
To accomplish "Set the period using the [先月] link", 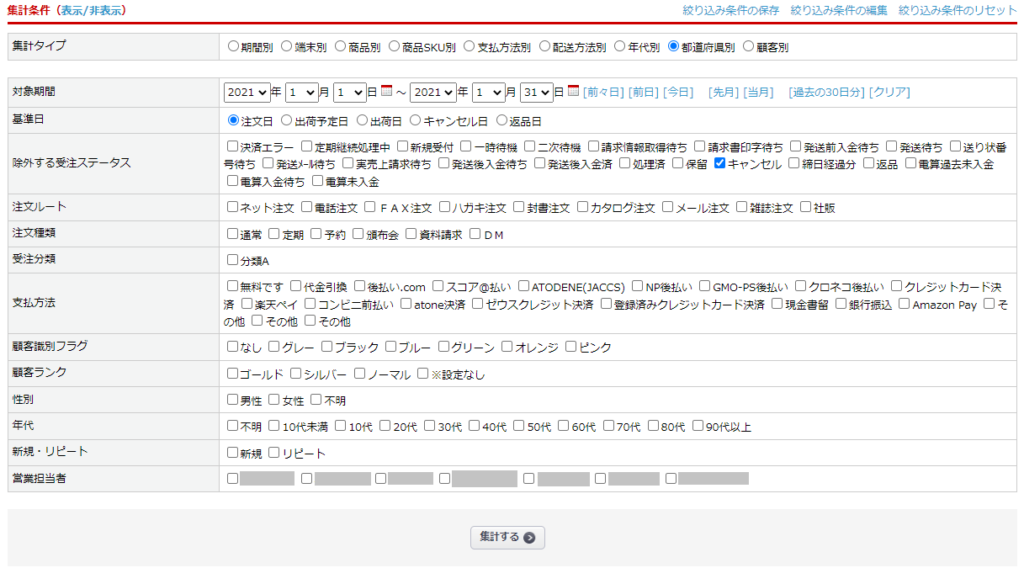I will [723, 92].
